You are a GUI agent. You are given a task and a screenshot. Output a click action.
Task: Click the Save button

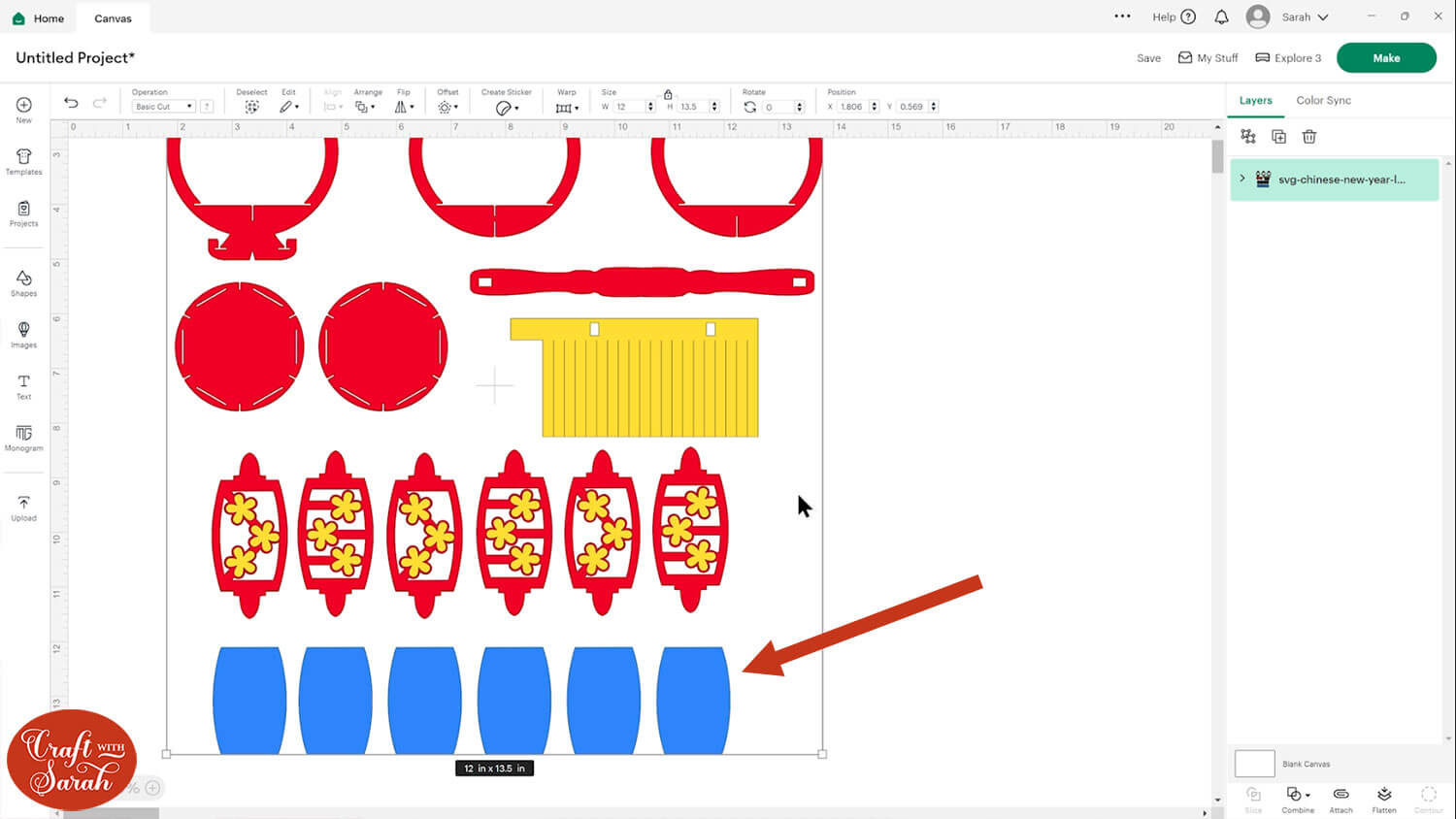click(x=1148, y=58)
